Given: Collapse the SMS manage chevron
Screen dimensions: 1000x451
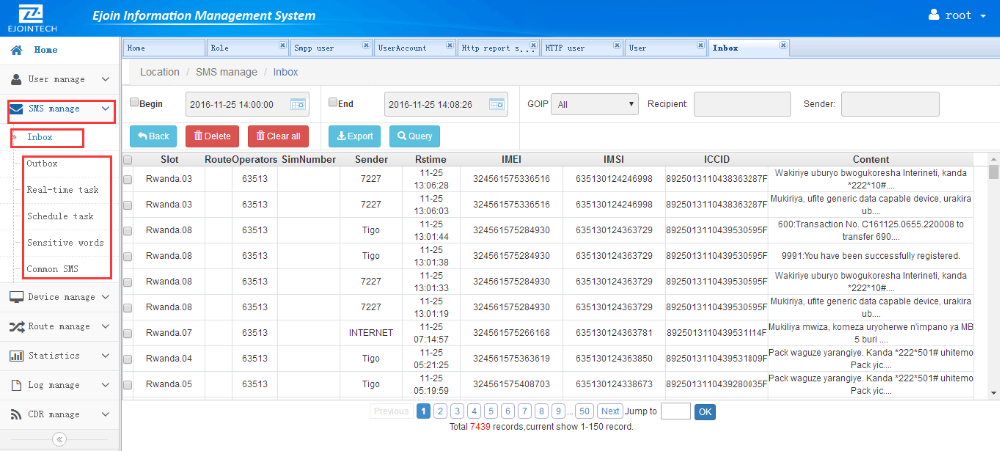Looking at the screenshot, I should point(106,109).
